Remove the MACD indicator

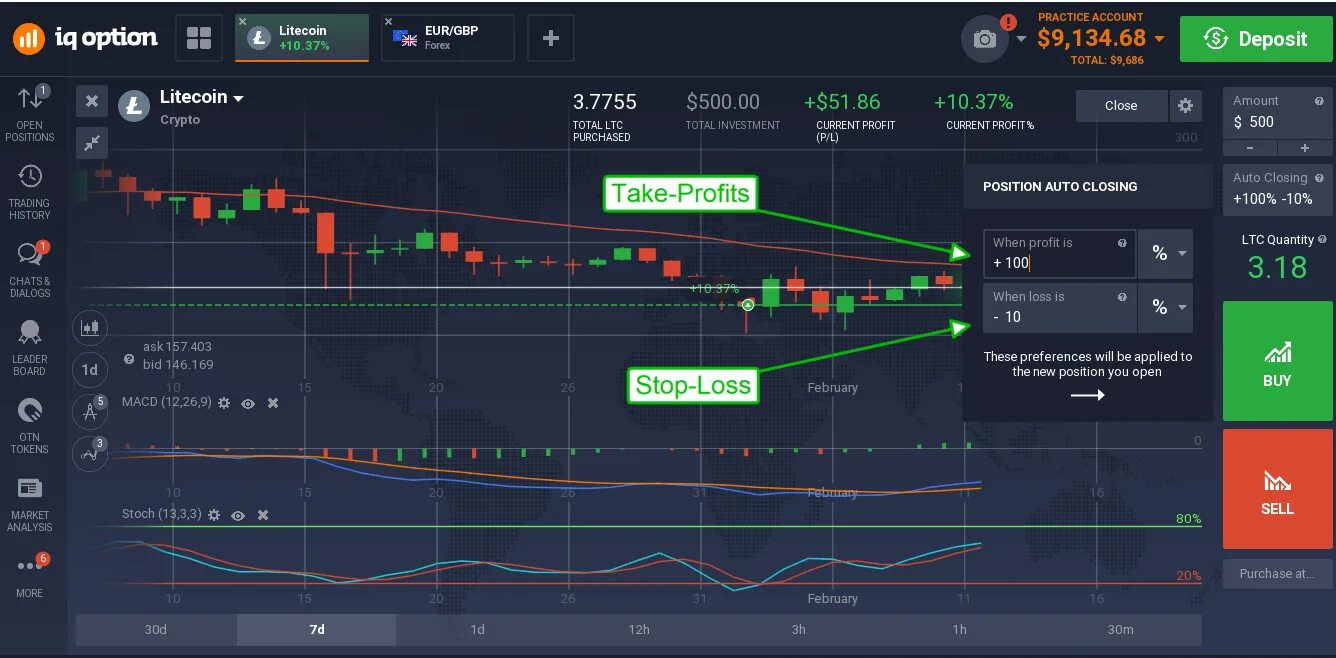(x=272, y=403)
